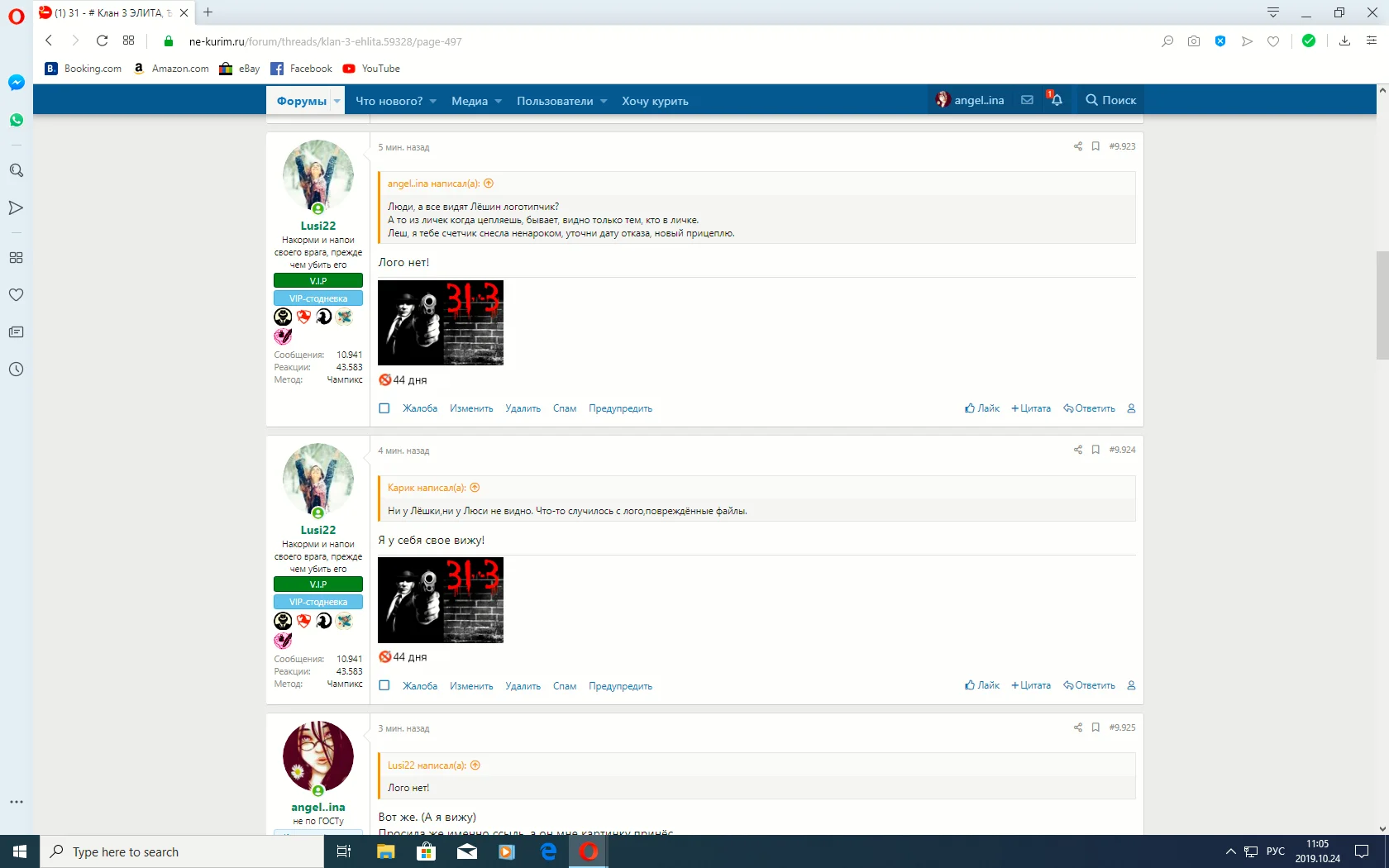Share post #9.924
This screenshot has width=1389, height=868.
pos(1077,450)
